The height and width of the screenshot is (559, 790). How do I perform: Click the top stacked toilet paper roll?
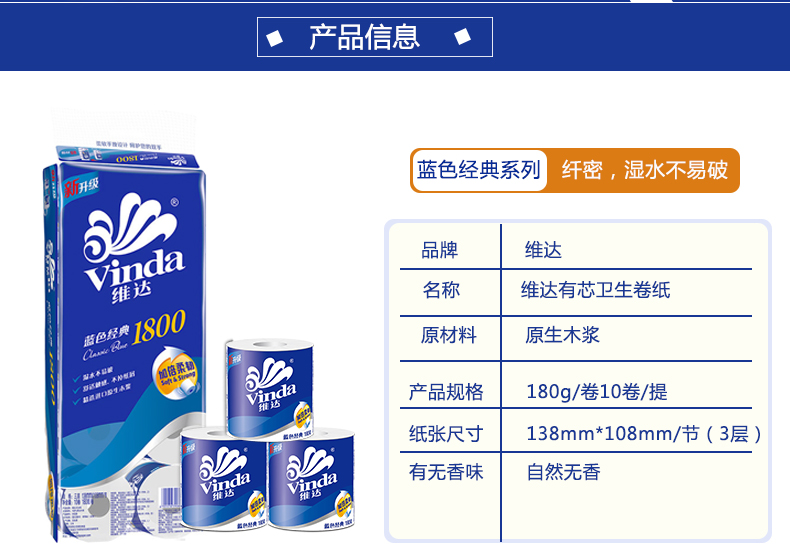pos(269,388)
